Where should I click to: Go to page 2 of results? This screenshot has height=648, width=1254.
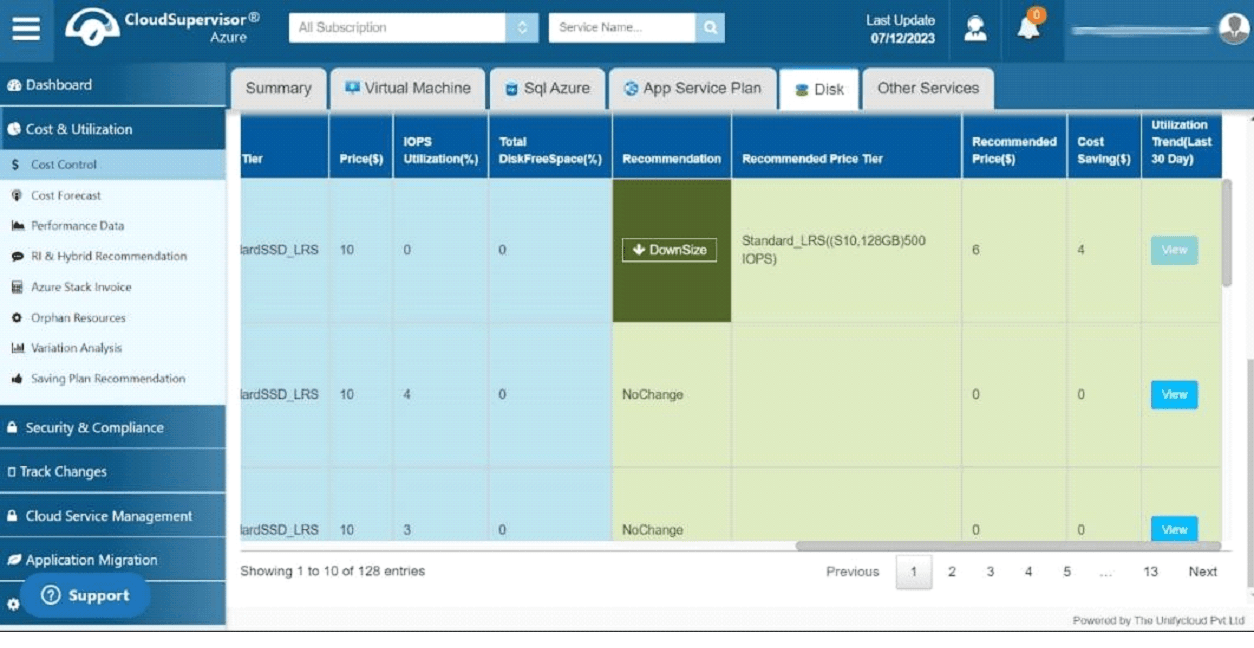(x=952, y=572)
